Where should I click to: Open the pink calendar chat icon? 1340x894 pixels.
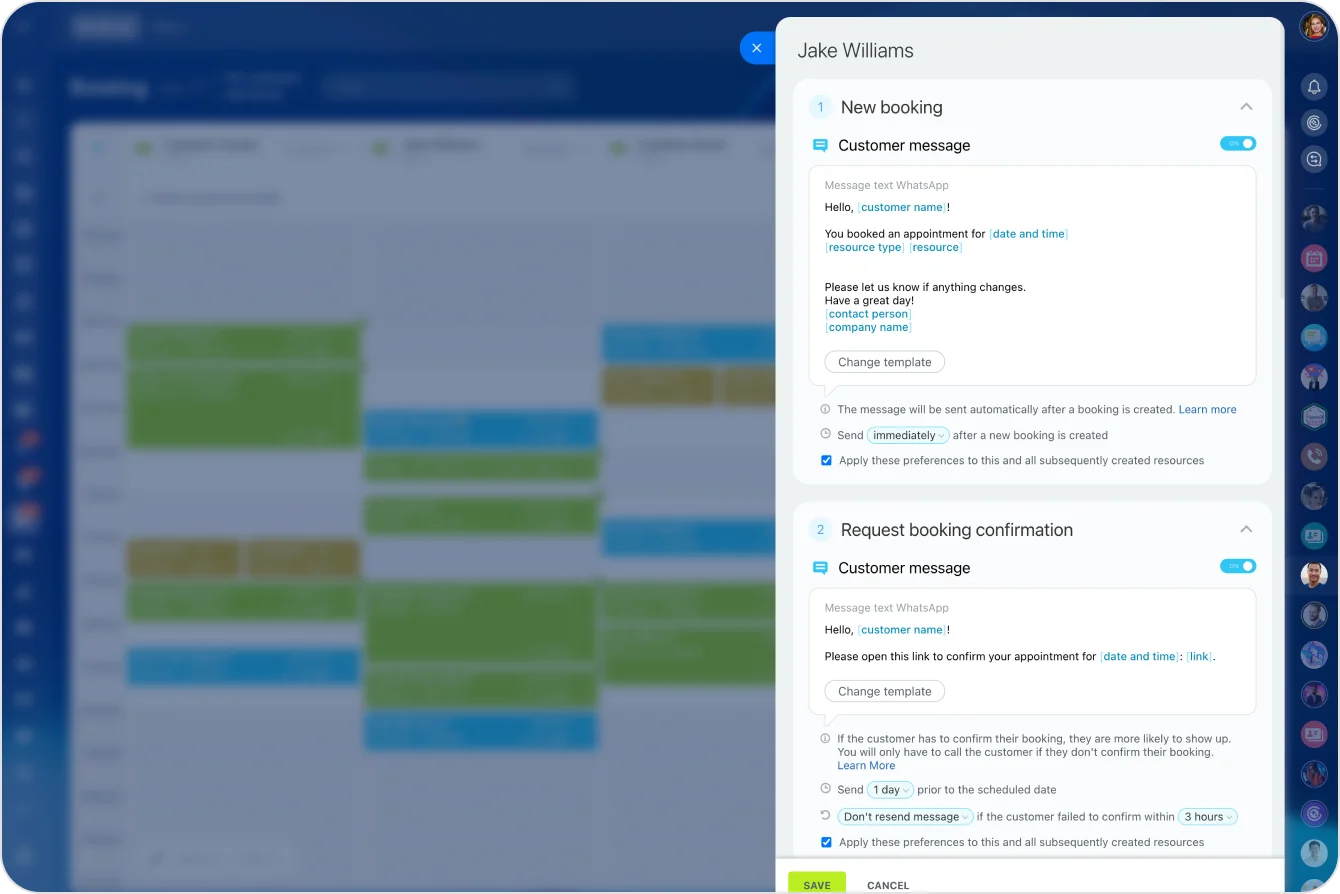tap(1314, 258)
